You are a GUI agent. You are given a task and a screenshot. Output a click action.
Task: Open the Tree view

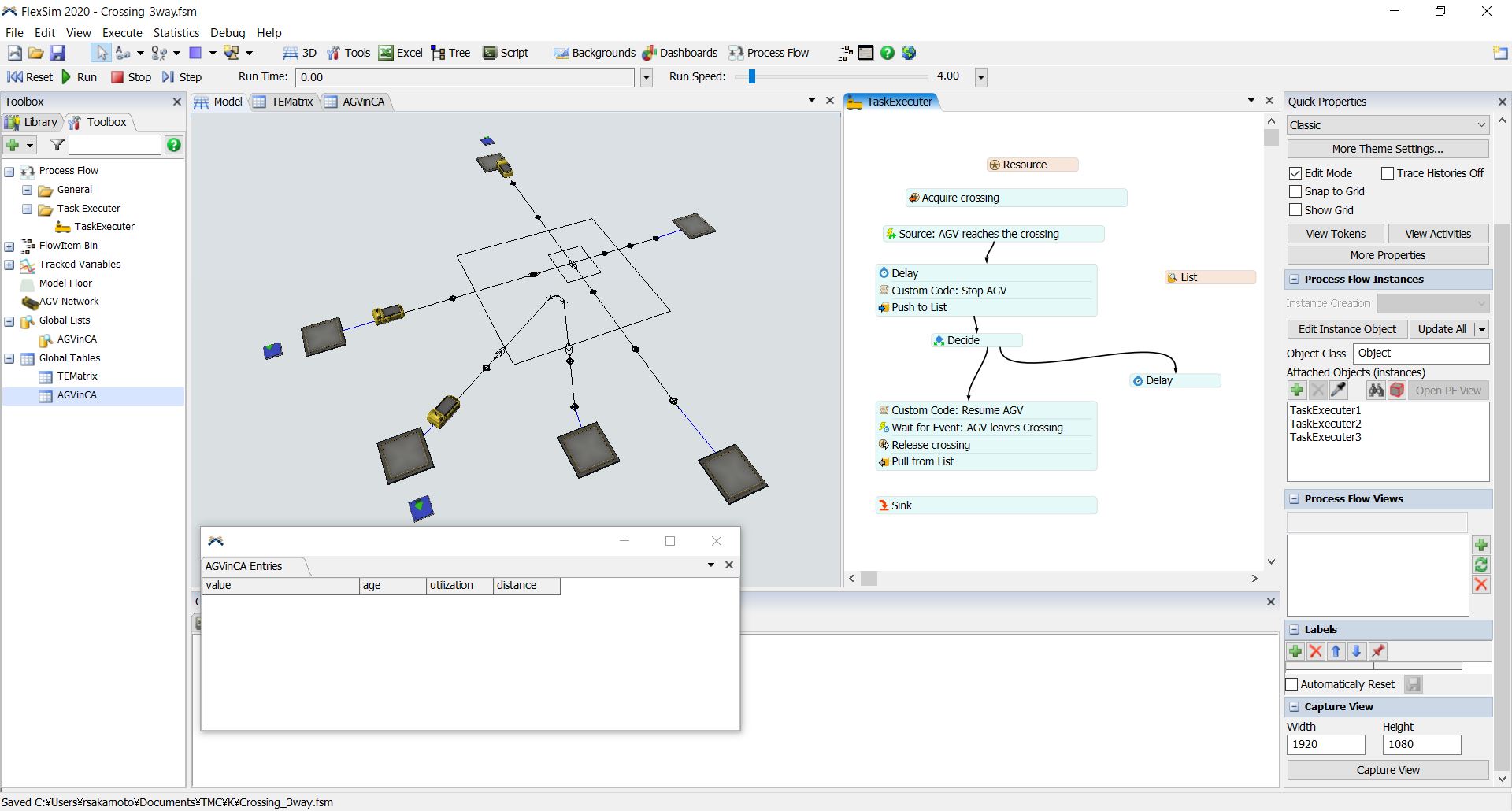(x=450, y=53)
